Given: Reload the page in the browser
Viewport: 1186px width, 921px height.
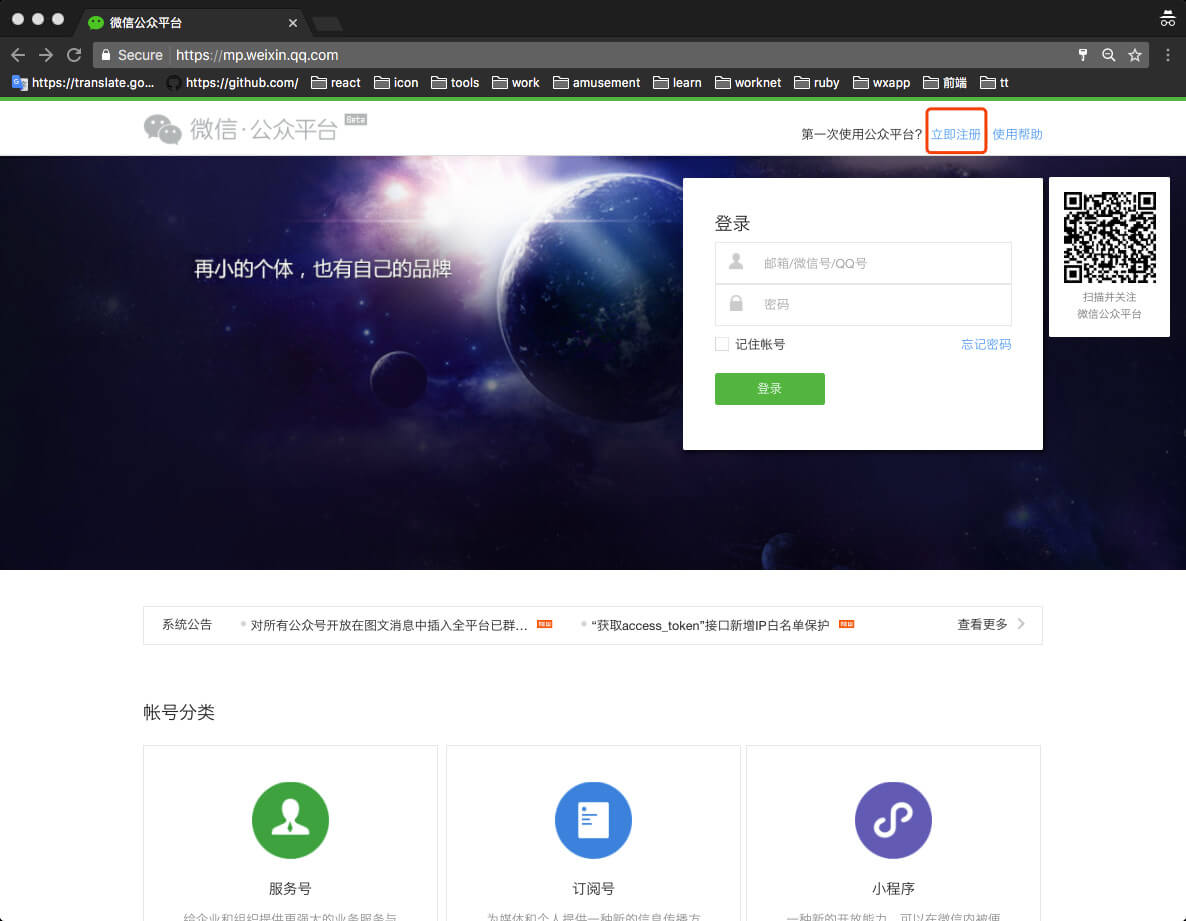Looking at the screenshot, I should tap(74, 55).
